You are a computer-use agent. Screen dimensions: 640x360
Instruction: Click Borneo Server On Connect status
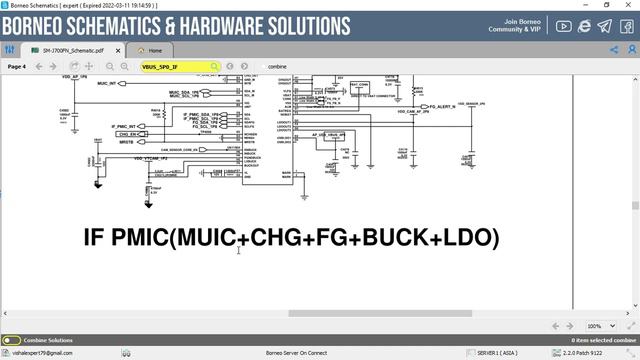tap(296, 353)
